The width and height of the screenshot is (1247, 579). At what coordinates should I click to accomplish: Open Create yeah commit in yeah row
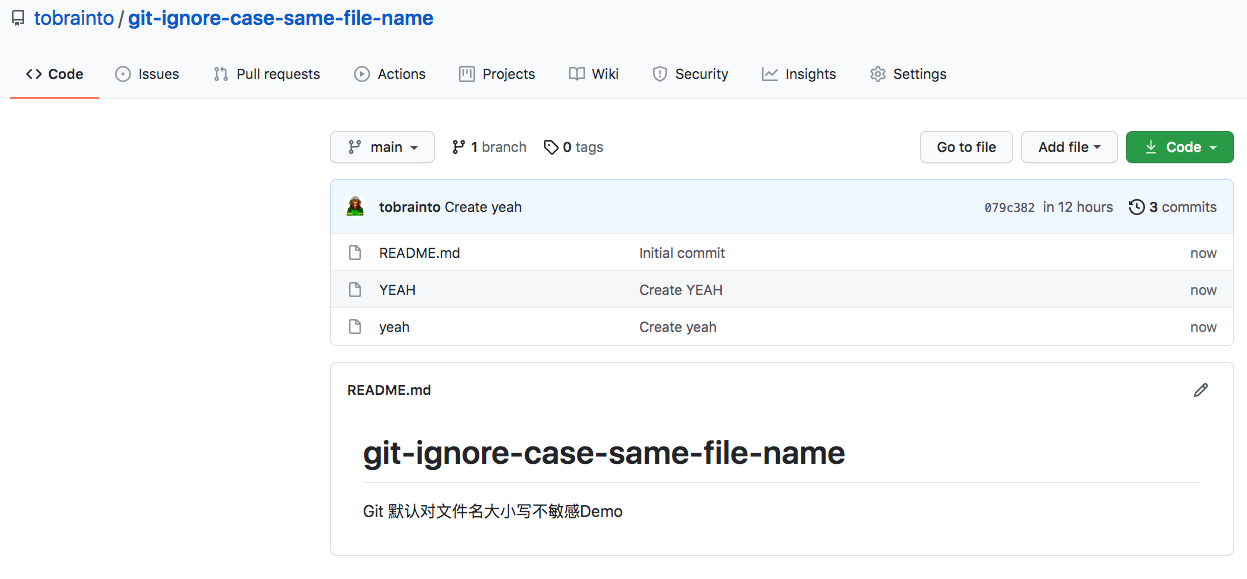pyautogui.click(x=678, y=327)
